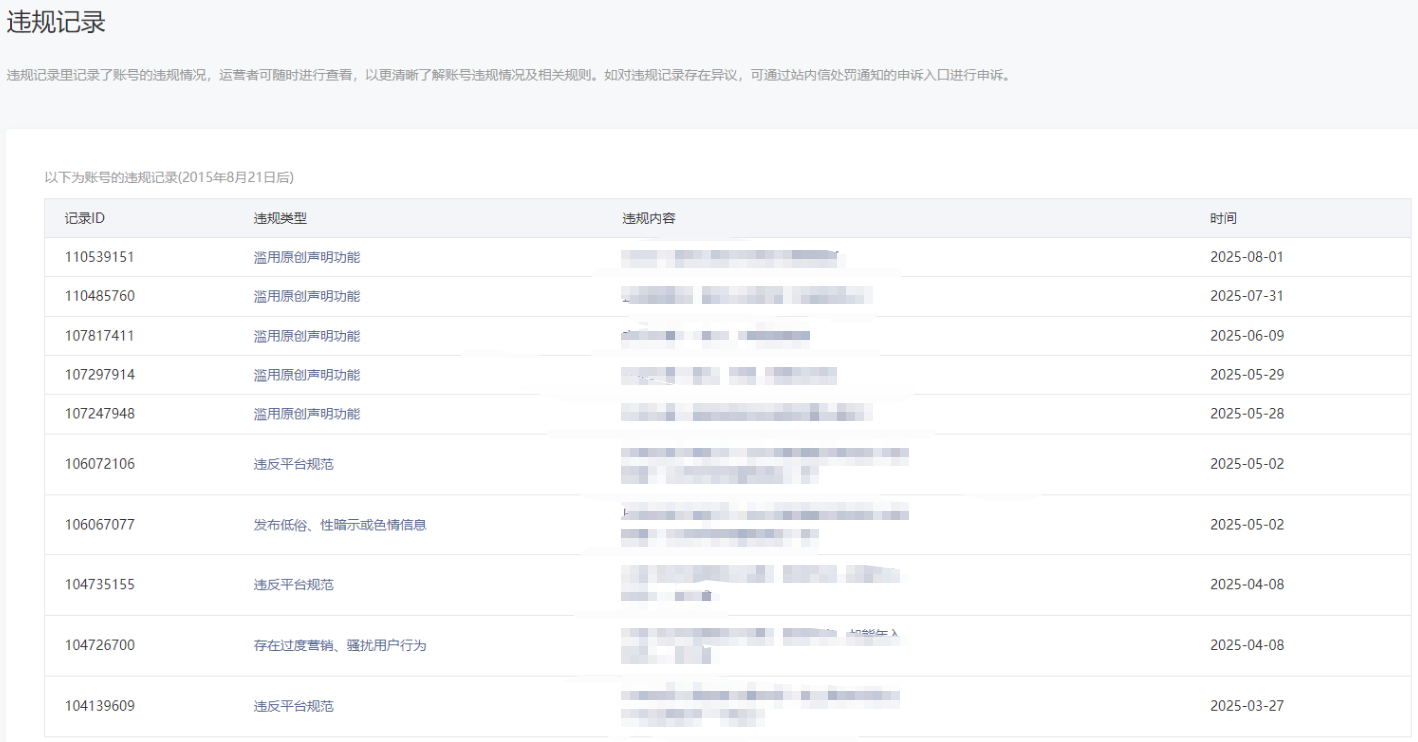Select 滥用原创声明功能 link dated 2025-05-28
This screenshot has width=1418, height=742.
pos(306,414)
